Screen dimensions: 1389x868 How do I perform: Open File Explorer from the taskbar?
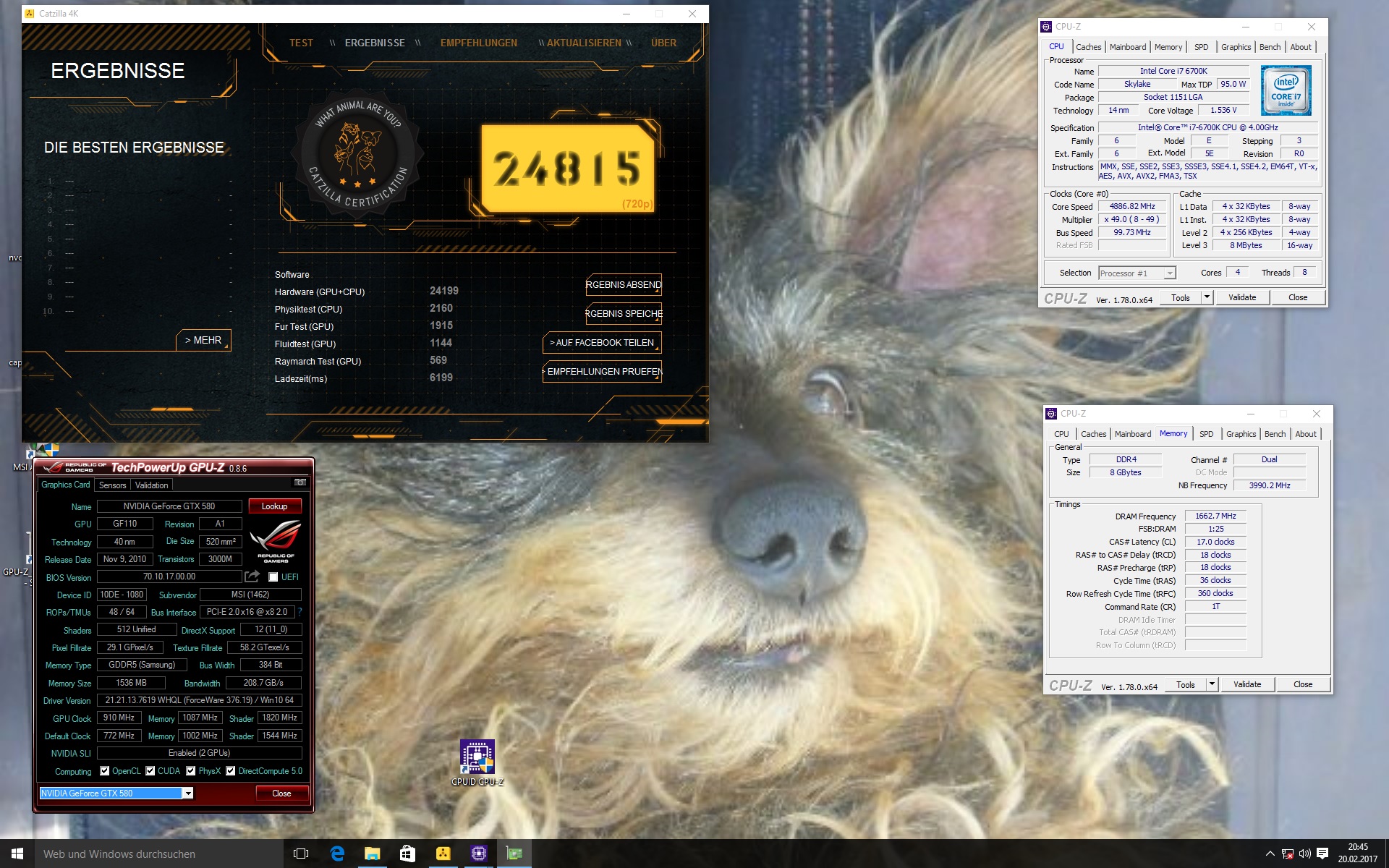click(x=372, y=854)
